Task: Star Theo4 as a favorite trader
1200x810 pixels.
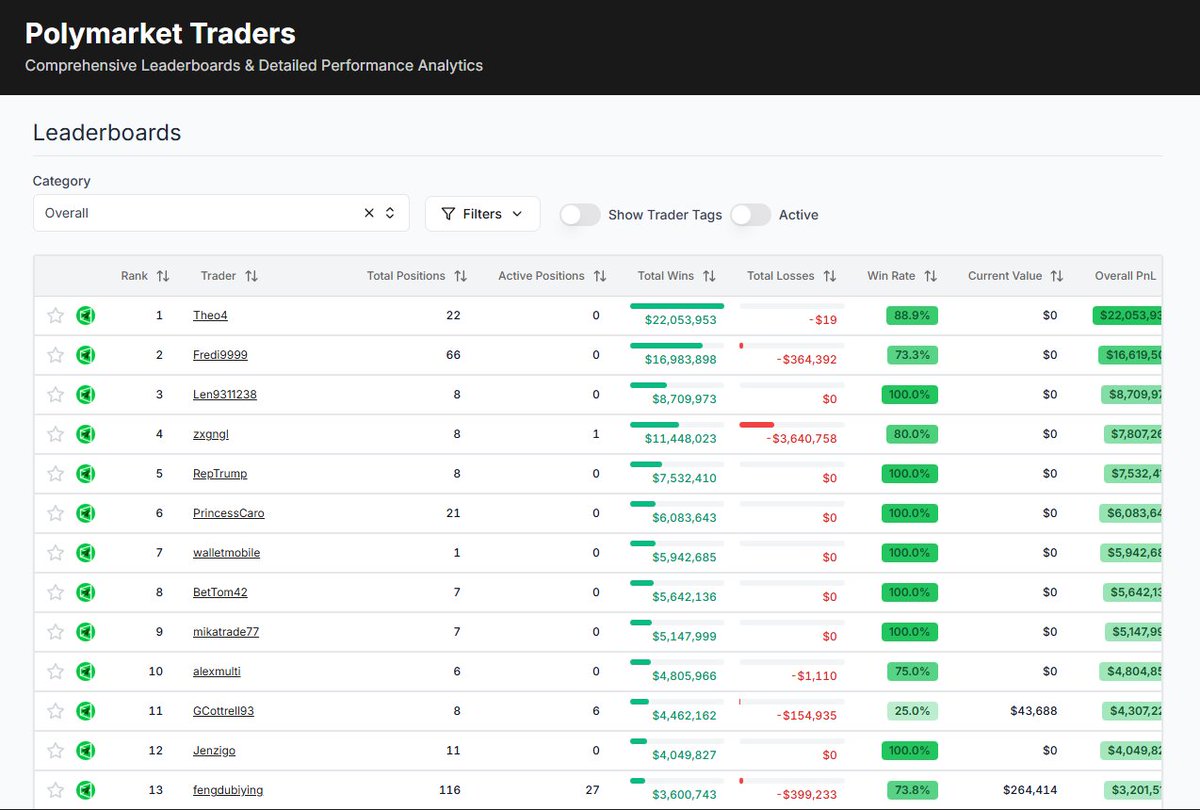Action: (x=55, y=315)
